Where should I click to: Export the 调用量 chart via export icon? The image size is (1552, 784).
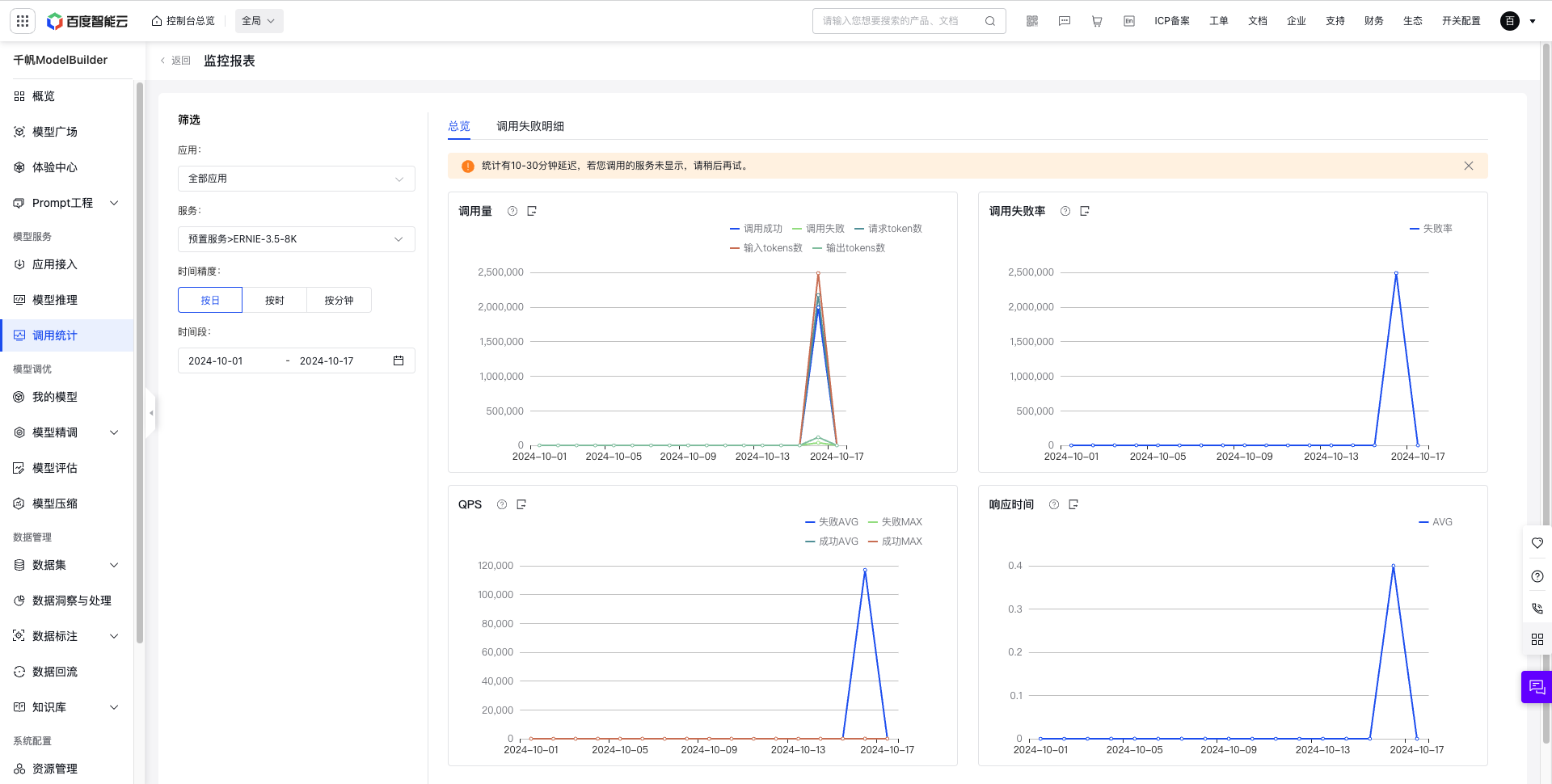point(532,211)
